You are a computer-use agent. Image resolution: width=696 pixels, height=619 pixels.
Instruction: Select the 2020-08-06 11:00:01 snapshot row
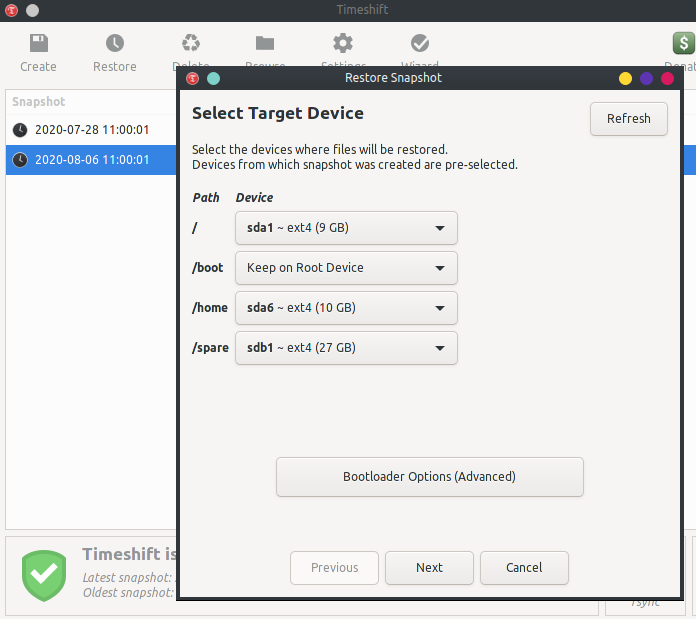[92, 160]
